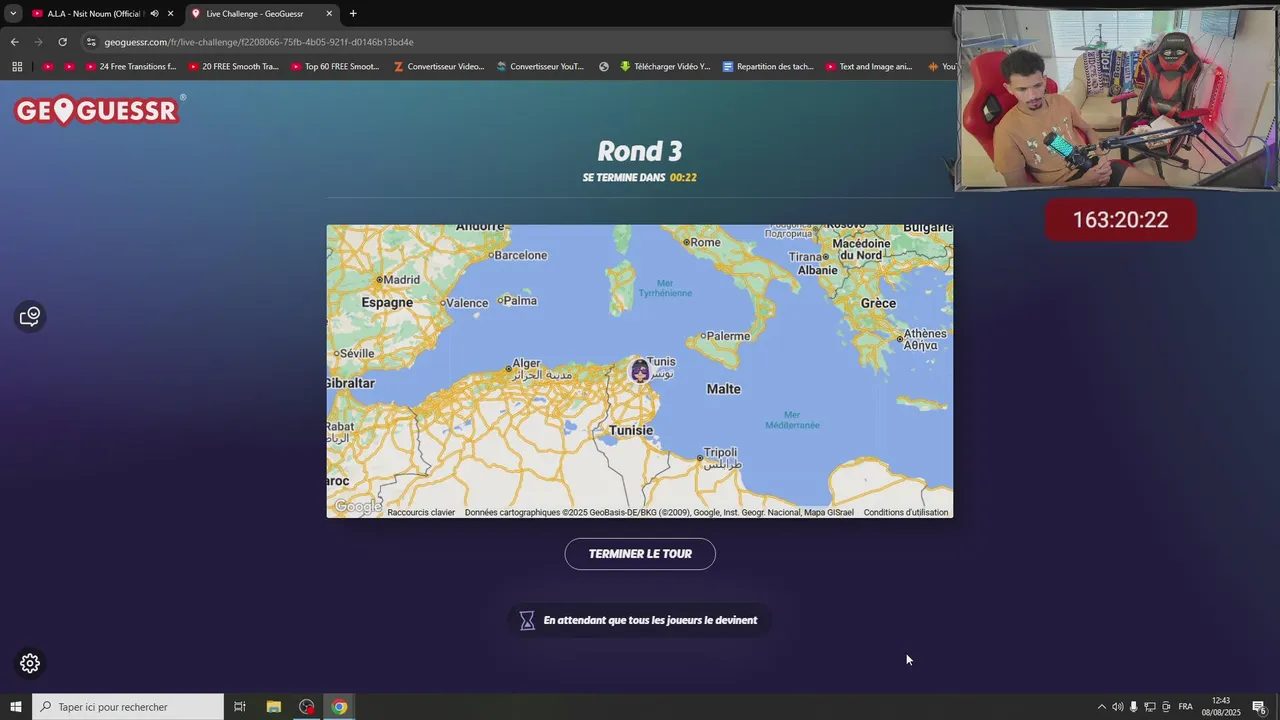This screenshot has height=720, width=1280.
Task: Click the Séville label on the map
Action: 357,353
